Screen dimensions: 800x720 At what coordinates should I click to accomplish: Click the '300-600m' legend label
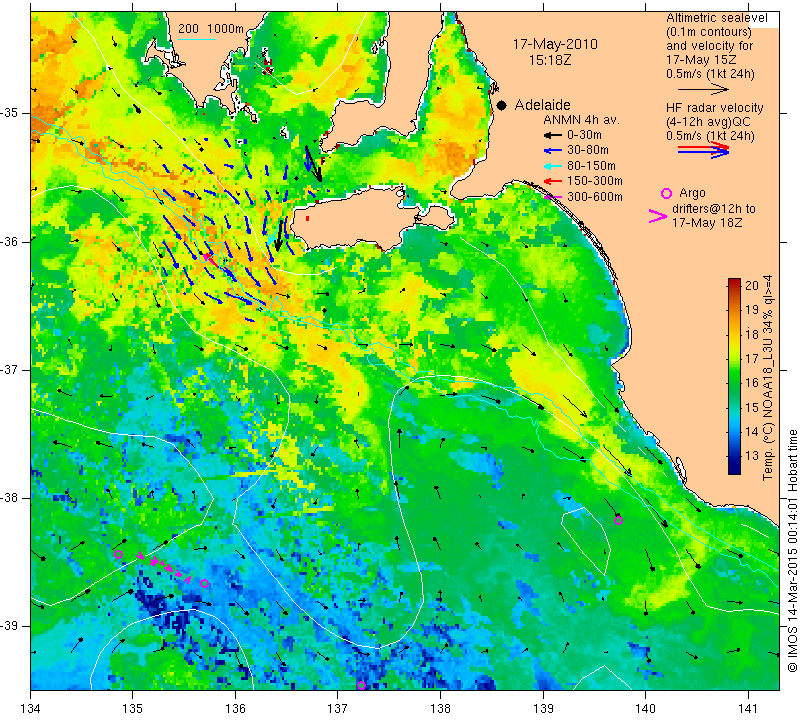[595, 196]
